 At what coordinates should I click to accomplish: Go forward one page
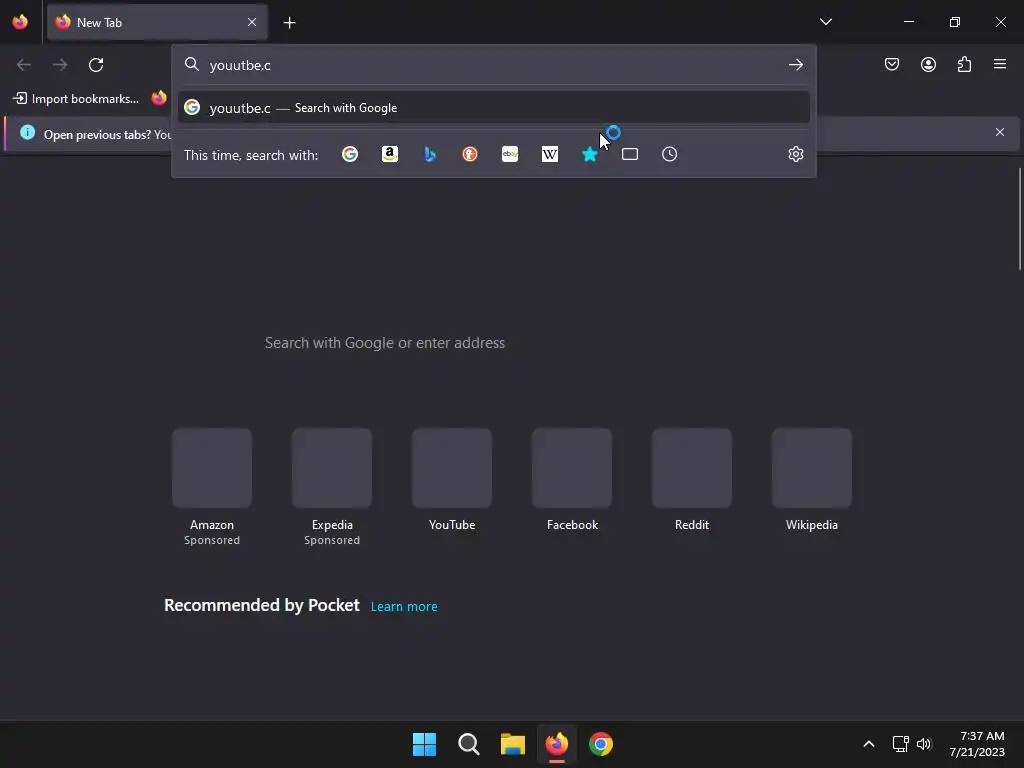point(60,65)
